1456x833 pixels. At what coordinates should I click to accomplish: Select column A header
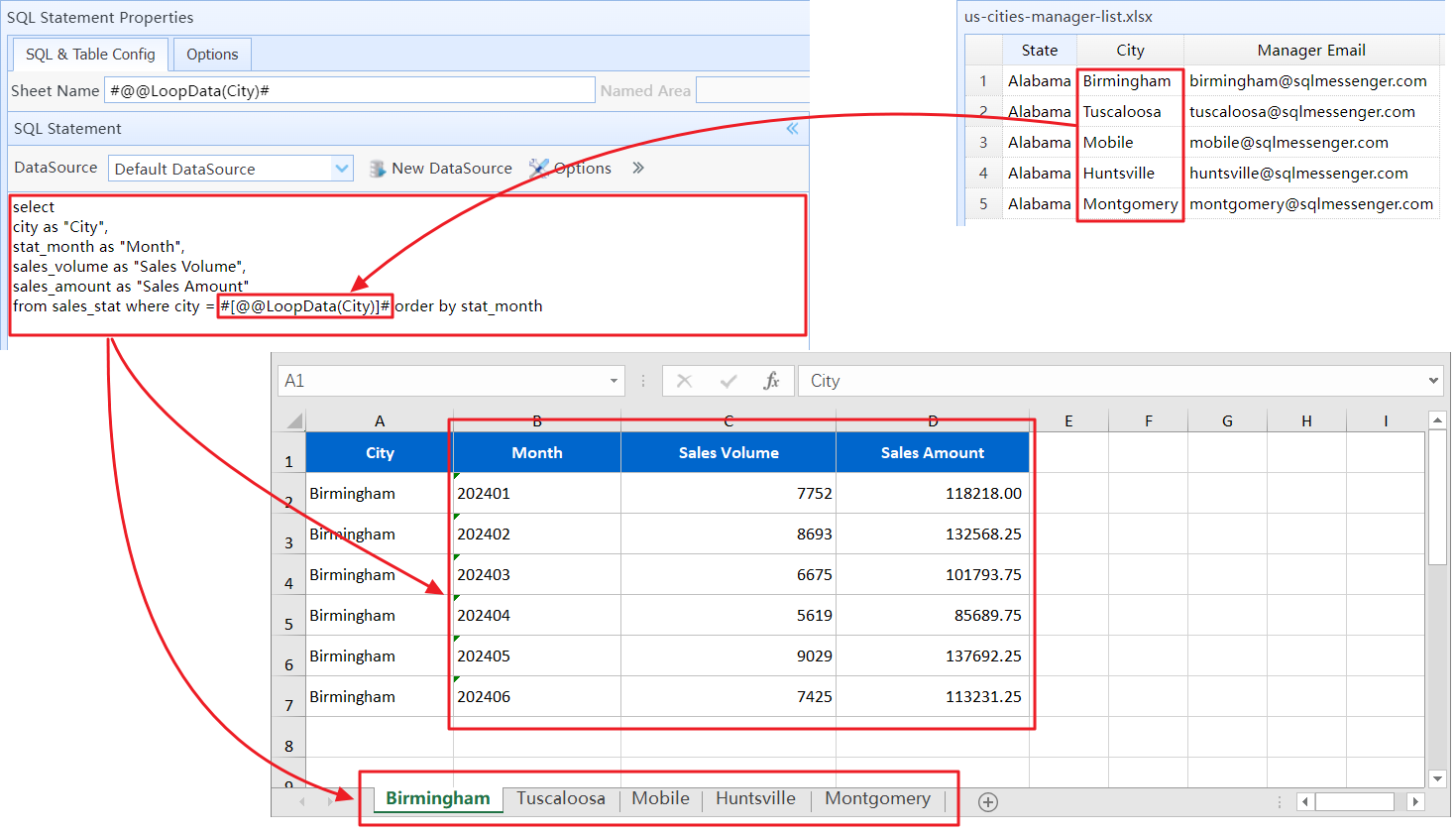pyautogui.click(x=380, y=421)
